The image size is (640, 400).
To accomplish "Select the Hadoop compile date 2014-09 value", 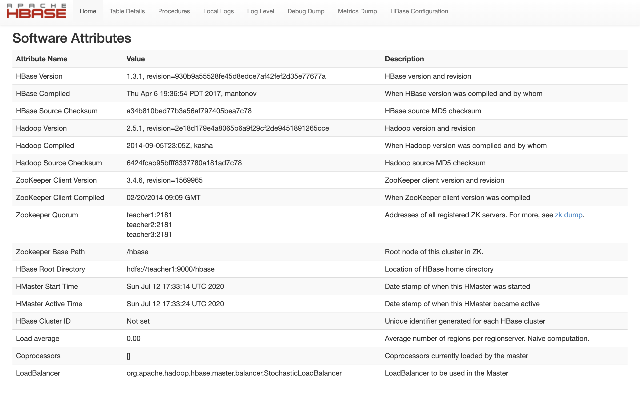I will pyautogui.click(x=170, y=145).
